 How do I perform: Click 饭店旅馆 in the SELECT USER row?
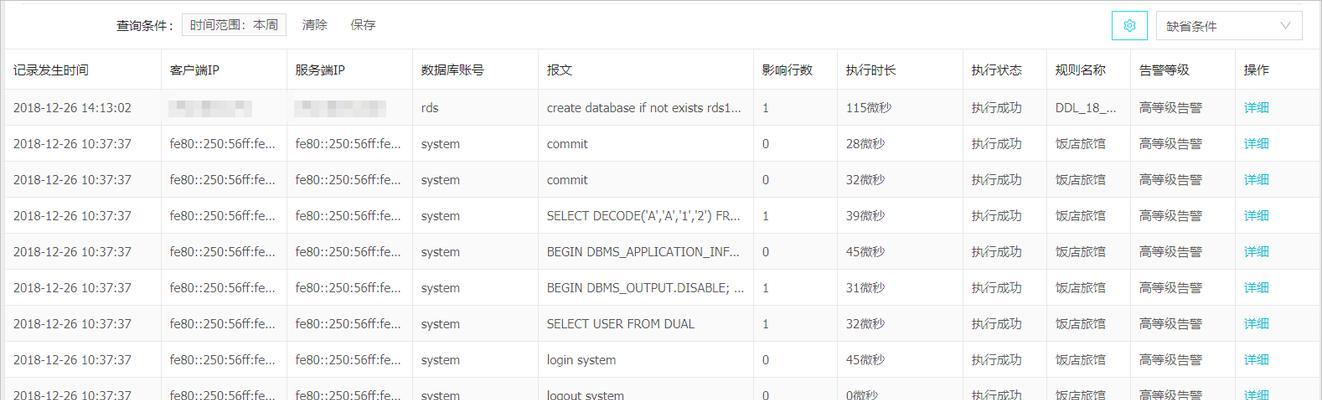(1081, 324)
